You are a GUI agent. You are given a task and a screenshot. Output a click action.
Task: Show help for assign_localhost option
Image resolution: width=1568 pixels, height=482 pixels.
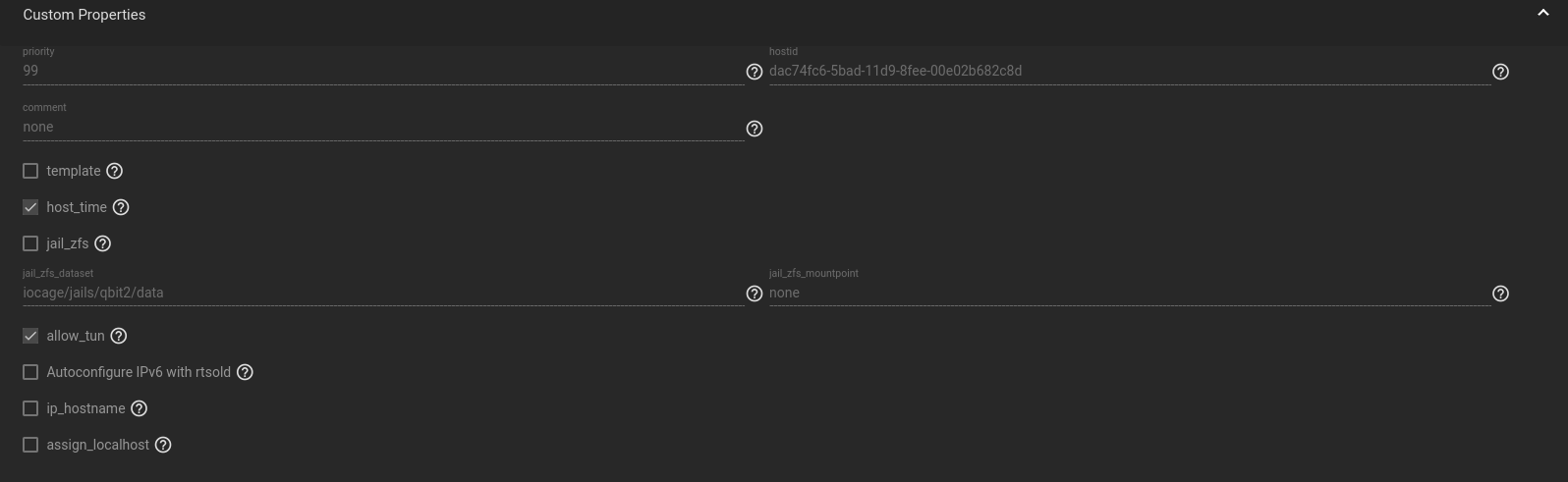click(164, 445)
